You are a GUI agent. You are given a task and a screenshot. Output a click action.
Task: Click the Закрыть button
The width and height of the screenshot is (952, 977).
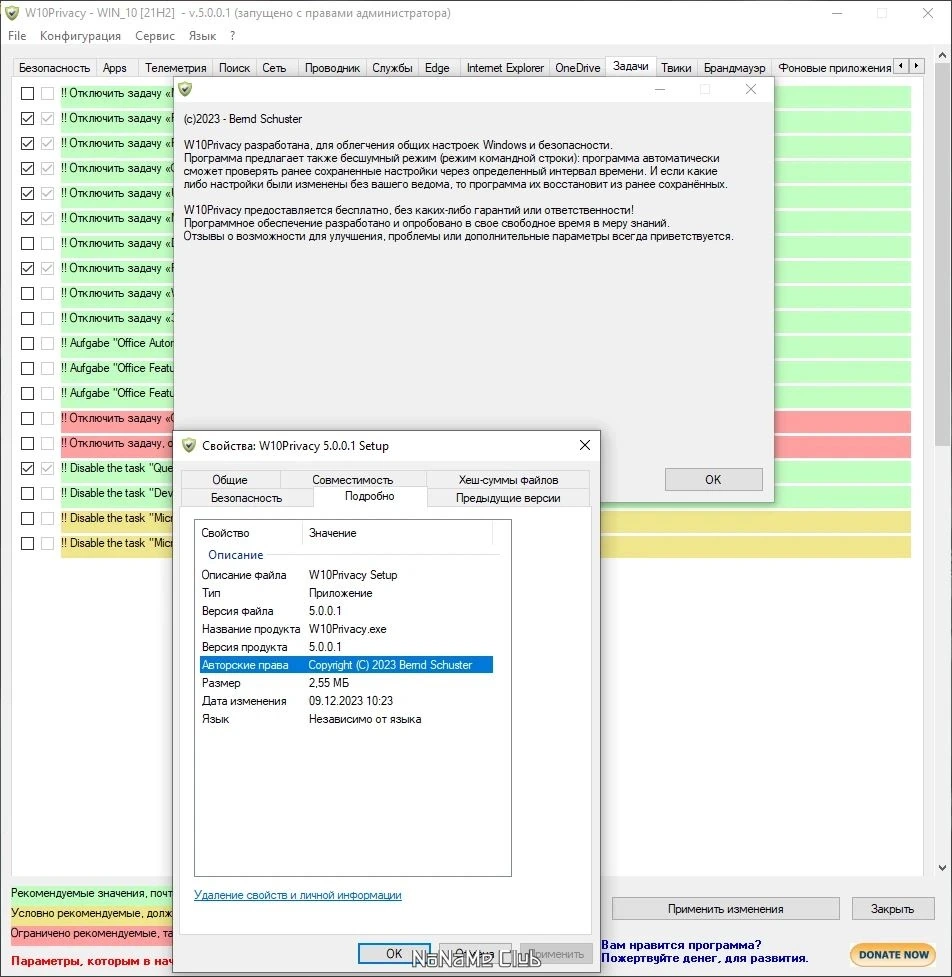tap(892, 909)
